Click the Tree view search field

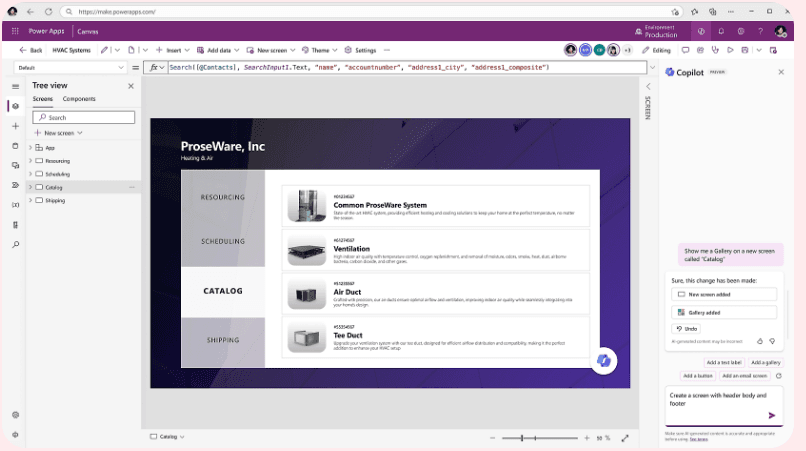pyautogui.click(x=83, y=117)
